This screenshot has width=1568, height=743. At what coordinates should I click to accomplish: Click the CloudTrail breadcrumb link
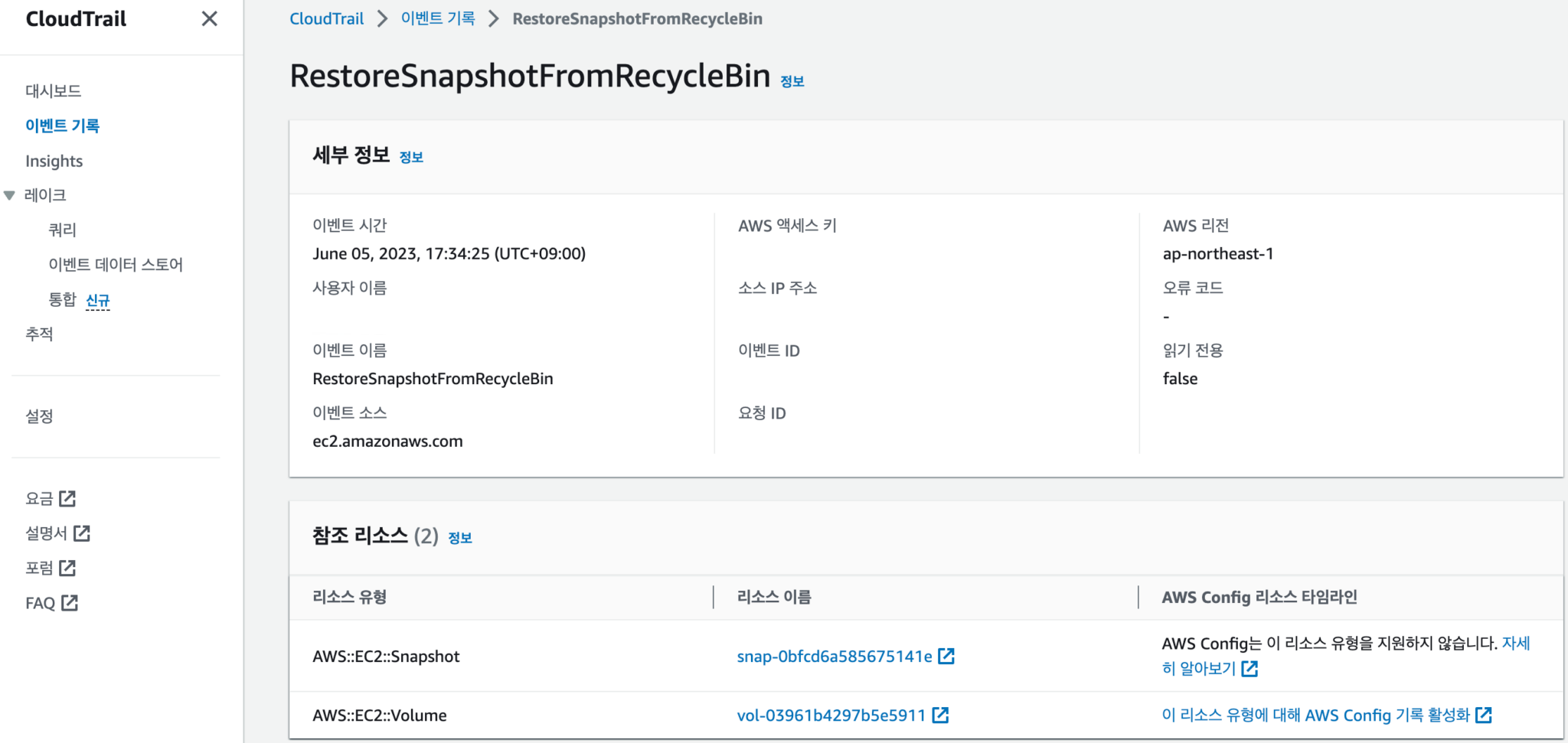(326, 18)
